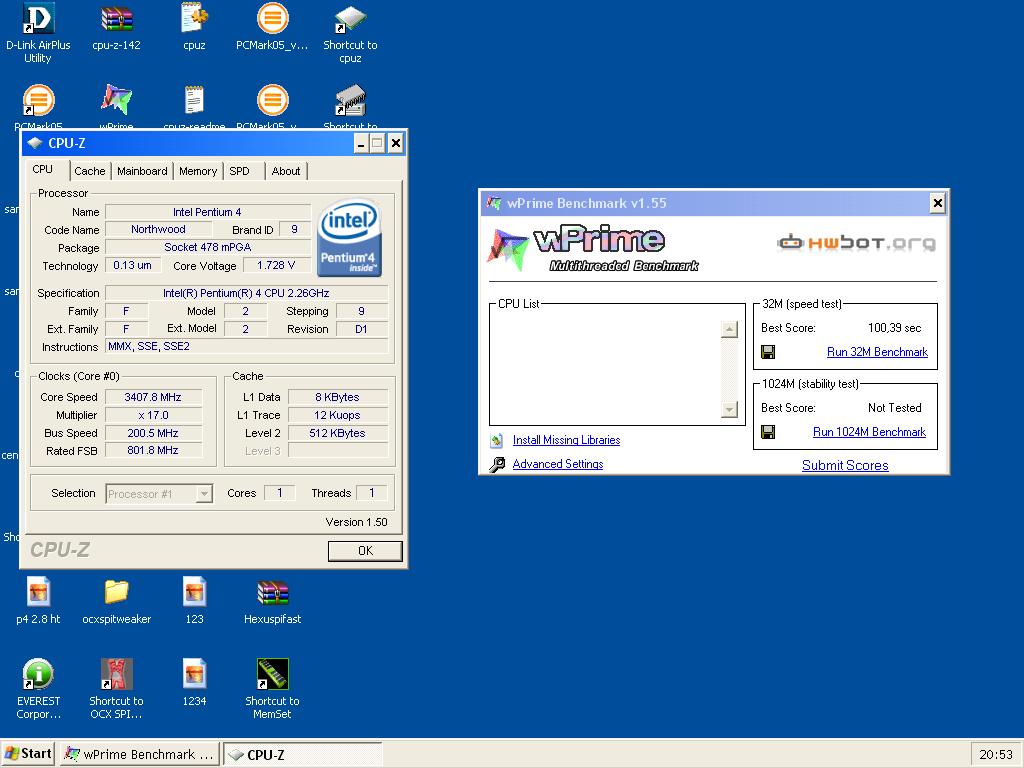Click the Intel Pentium 4 logo
The height and width of the screenshot is (768, 1024).
[x=349, y=238]
